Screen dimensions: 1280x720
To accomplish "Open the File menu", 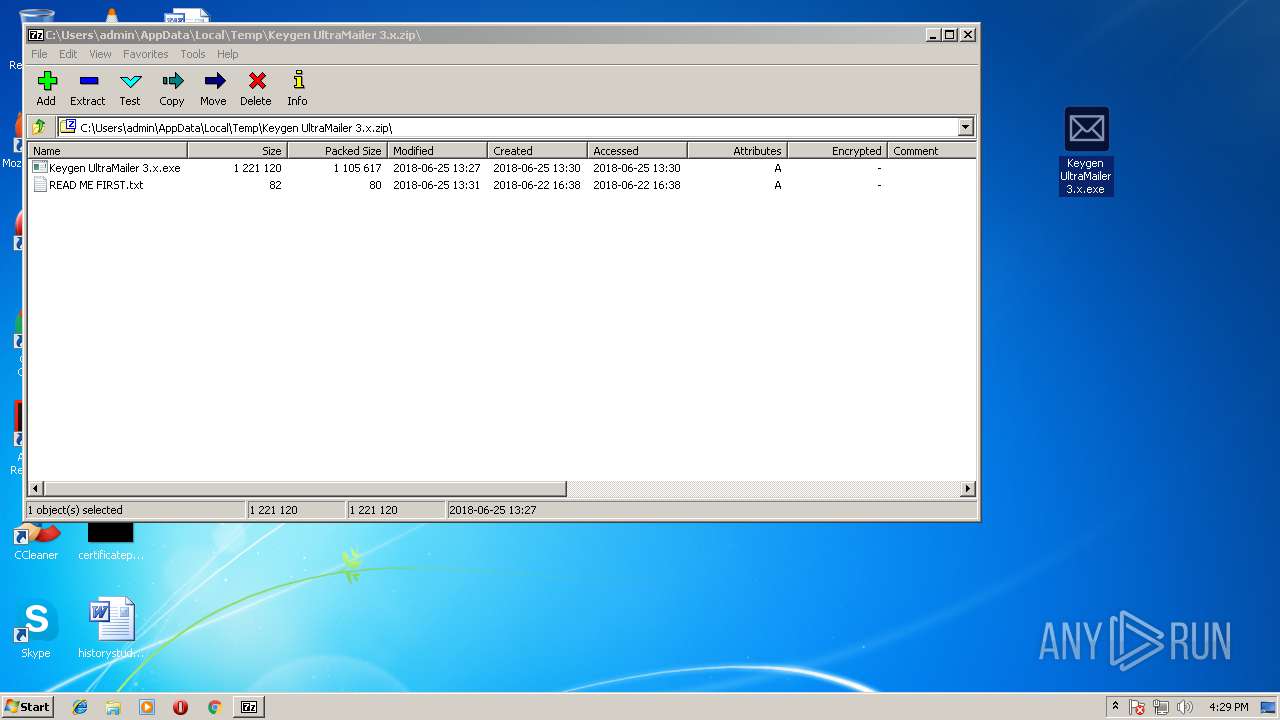I will 39,54.
